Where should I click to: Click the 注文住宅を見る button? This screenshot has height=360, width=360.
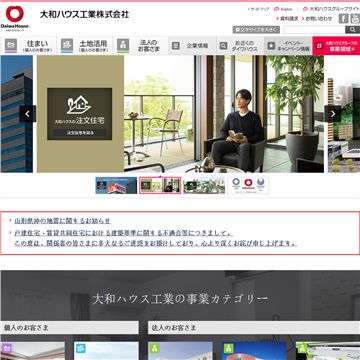pyautogui.click(x=80, y=133)
